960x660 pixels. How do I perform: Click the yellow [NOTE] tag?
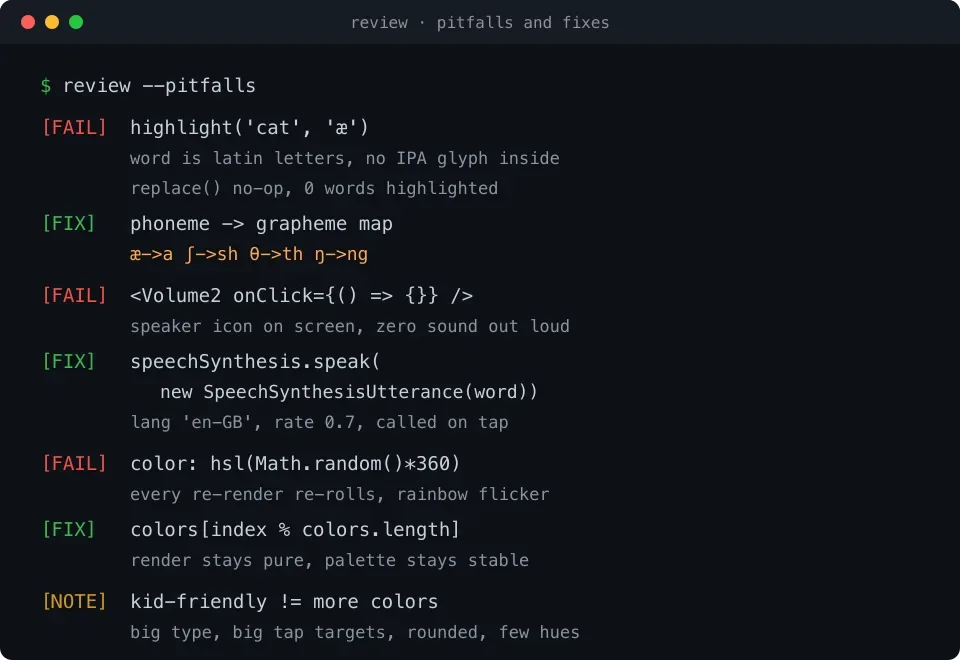(74, 601)
